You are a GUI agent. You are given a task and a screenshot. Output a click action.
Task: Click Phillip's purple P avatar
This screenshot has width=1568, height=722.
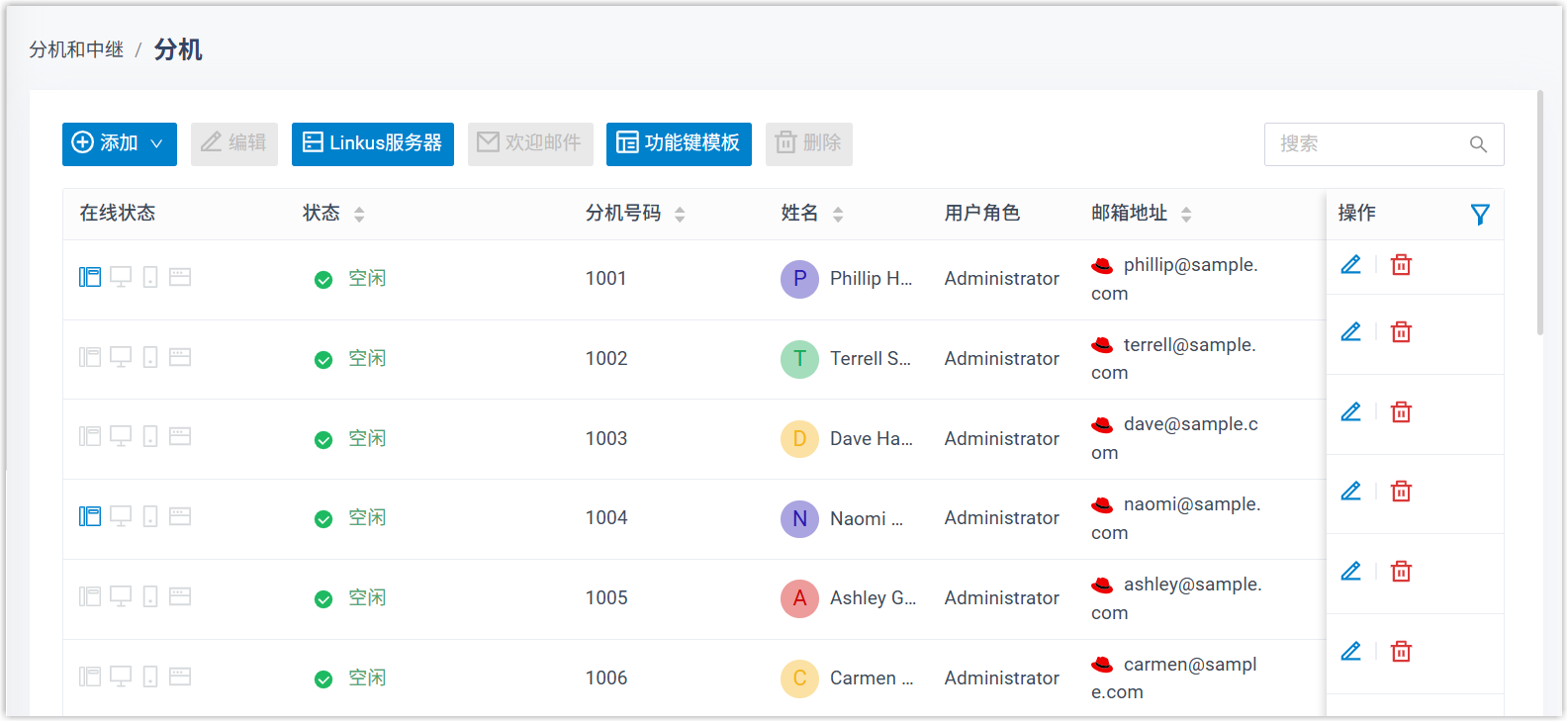point(799,279)
